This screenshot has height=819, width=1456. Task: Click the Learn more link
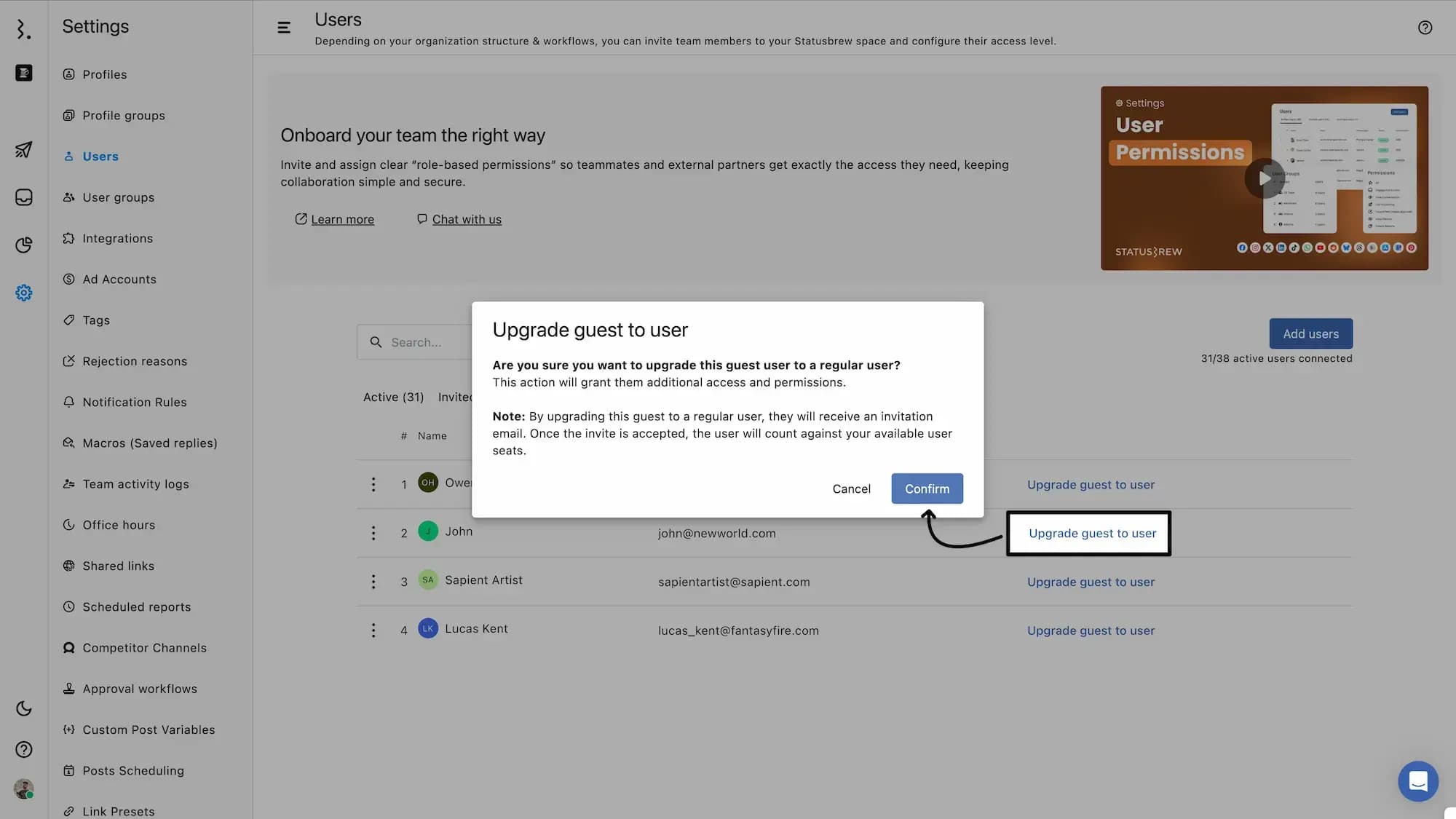[342, 219]
